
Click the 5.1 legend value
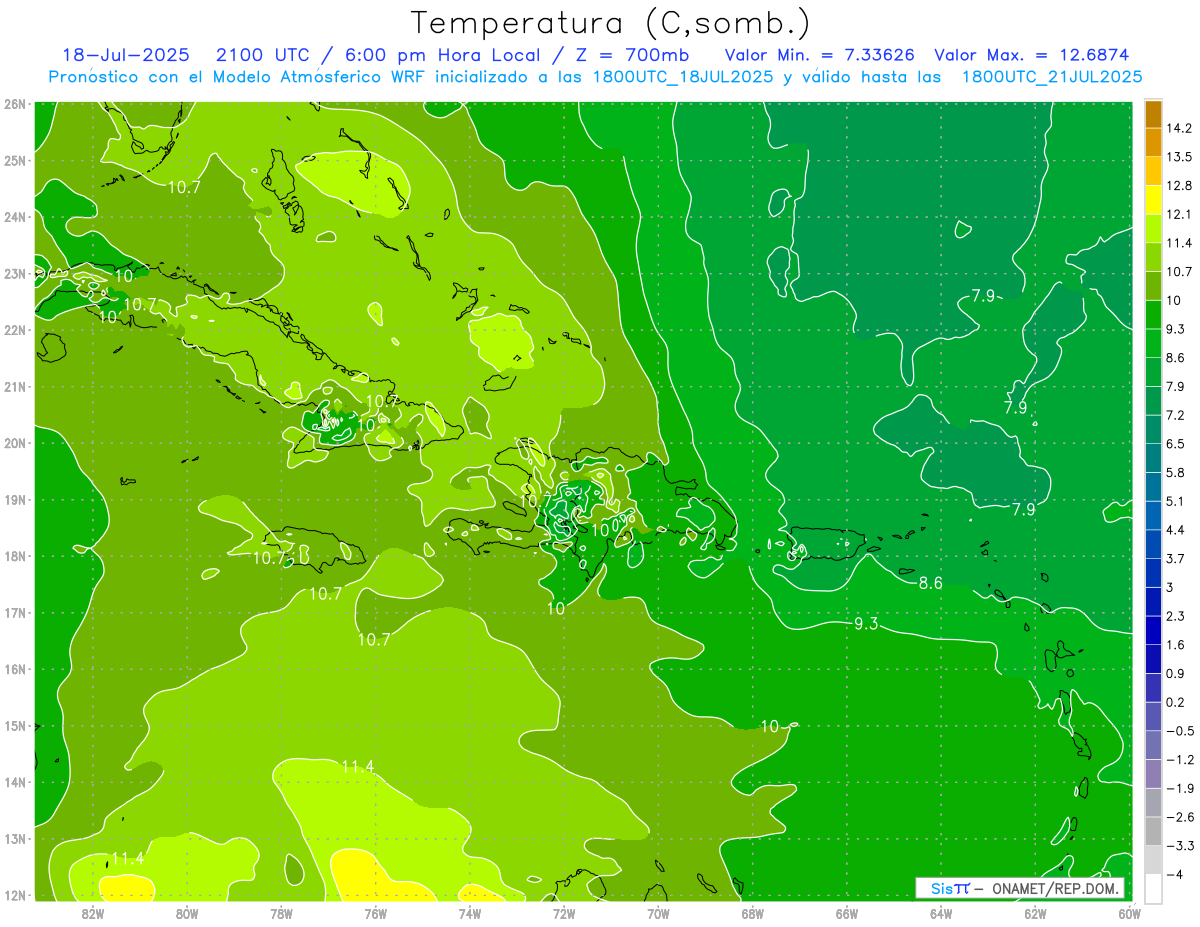[x=1175, y=501]
